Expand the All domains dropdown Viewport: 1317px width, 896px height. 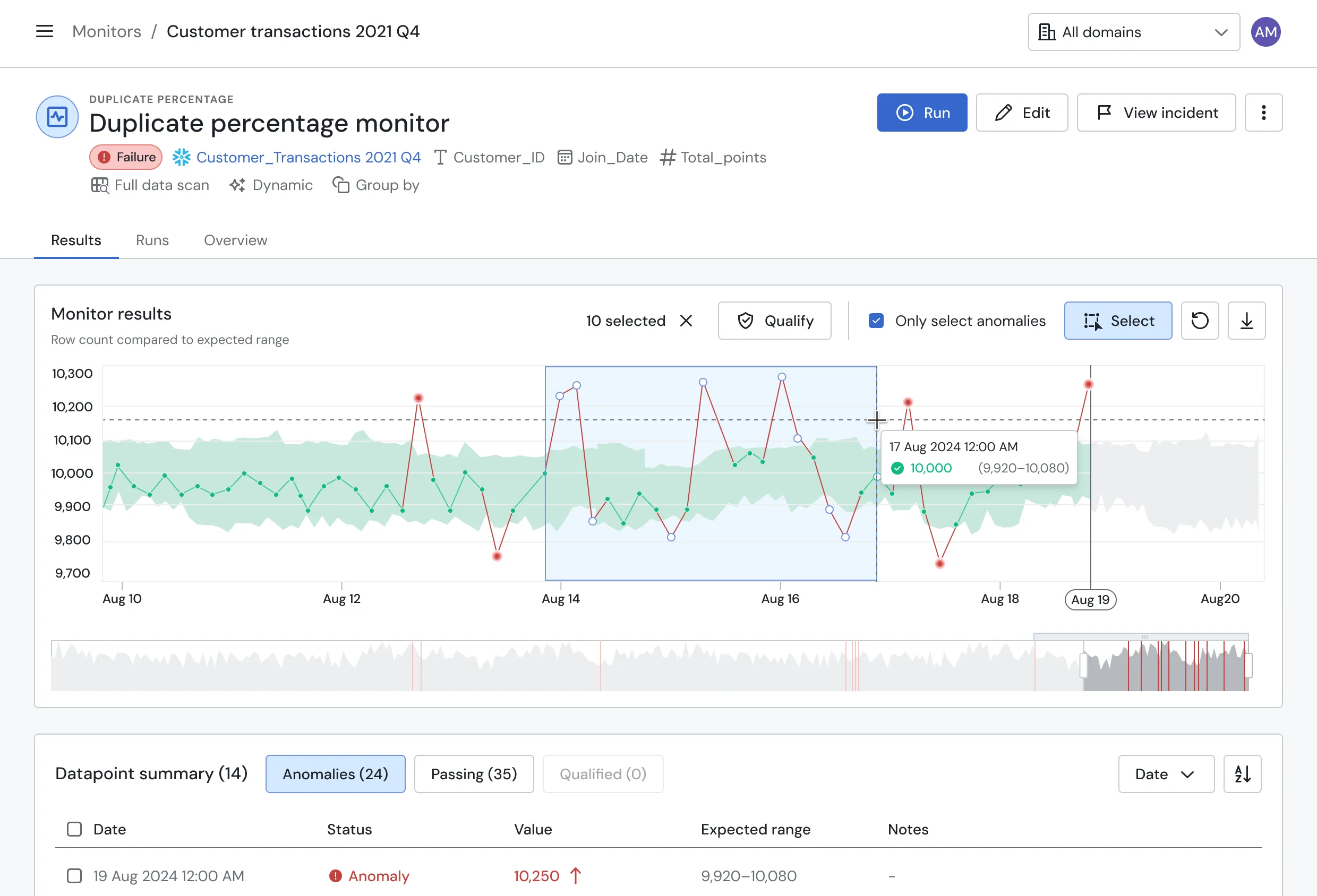point(1133,32)
